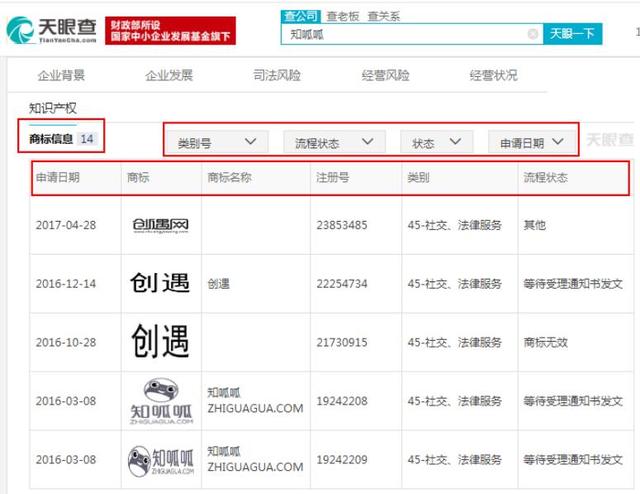Click the date 2016-10-28
The image size is (640, 494).
point(66,343)
